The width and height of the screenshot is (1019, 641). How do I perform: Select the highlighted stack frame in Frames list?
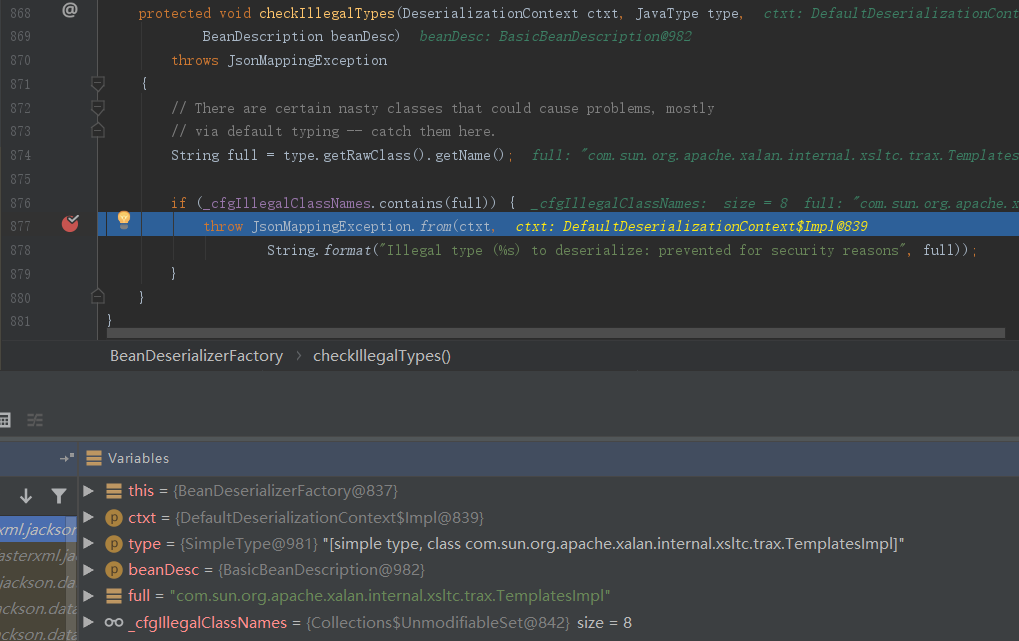click(38, 530)
